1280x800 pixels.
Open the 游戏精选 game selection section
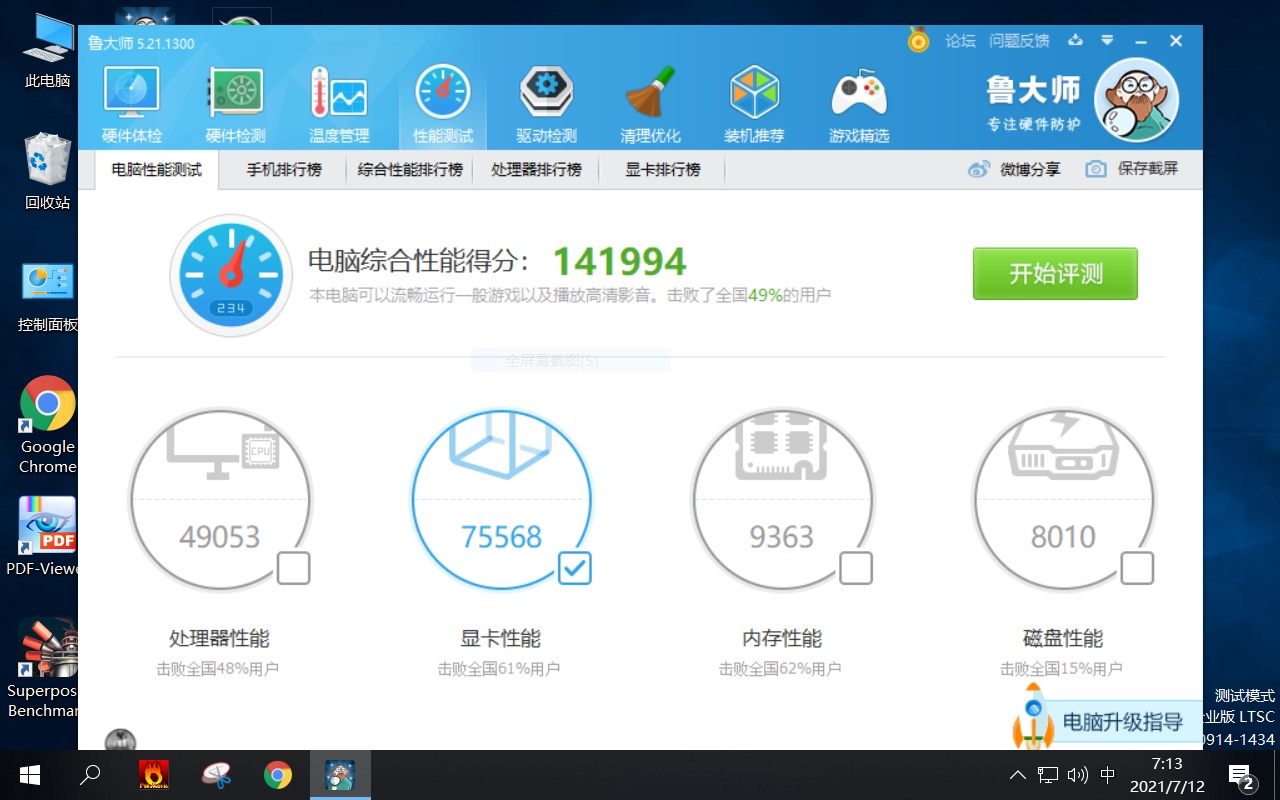pos(859,104)
